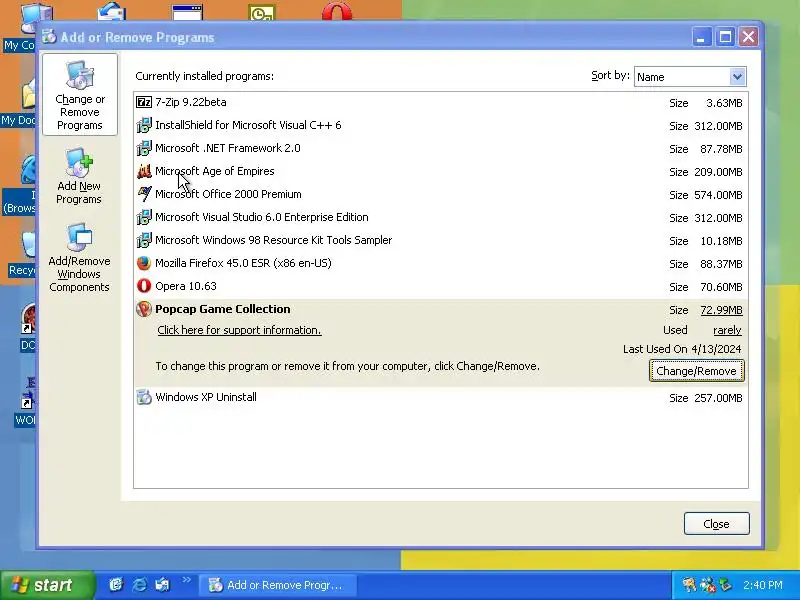Click the 72.99MB size value
The width and height of the screenshot is (800, 600).
pos(721,310)
